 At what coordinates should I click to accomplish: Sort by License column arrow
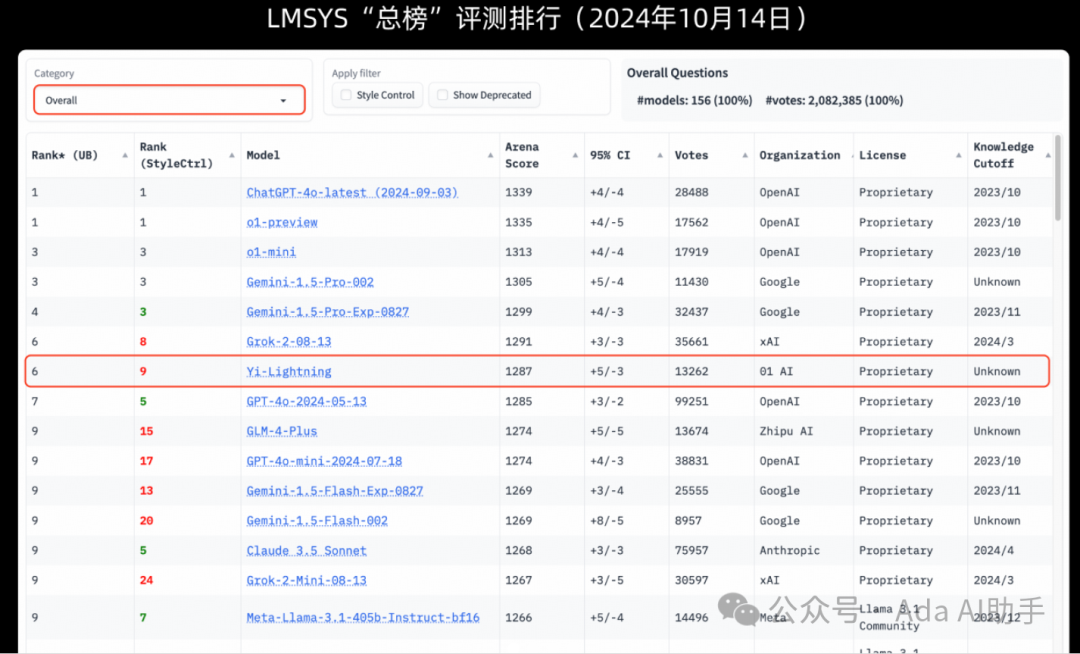[x=958, y=156]
